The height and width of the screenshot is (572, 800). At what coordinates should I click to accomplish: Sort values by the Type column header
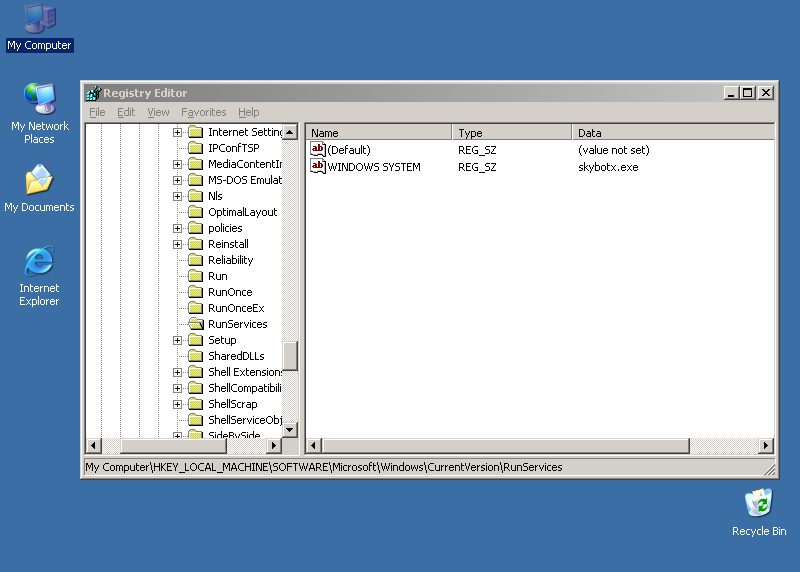pyautogui.click(x=512, y=133)
